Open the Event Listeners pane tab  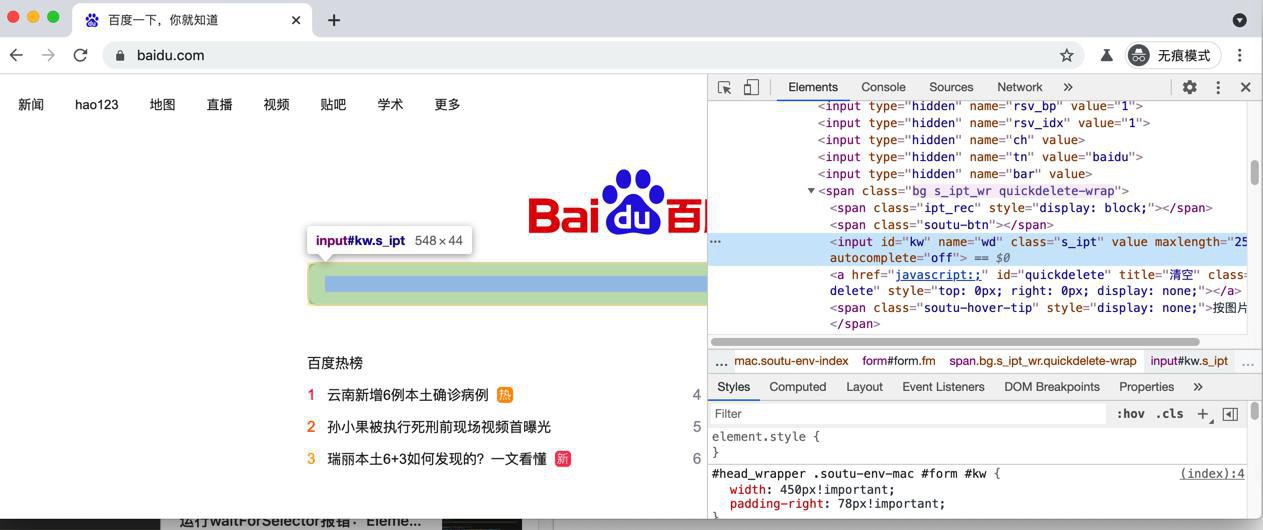(943, 387)
